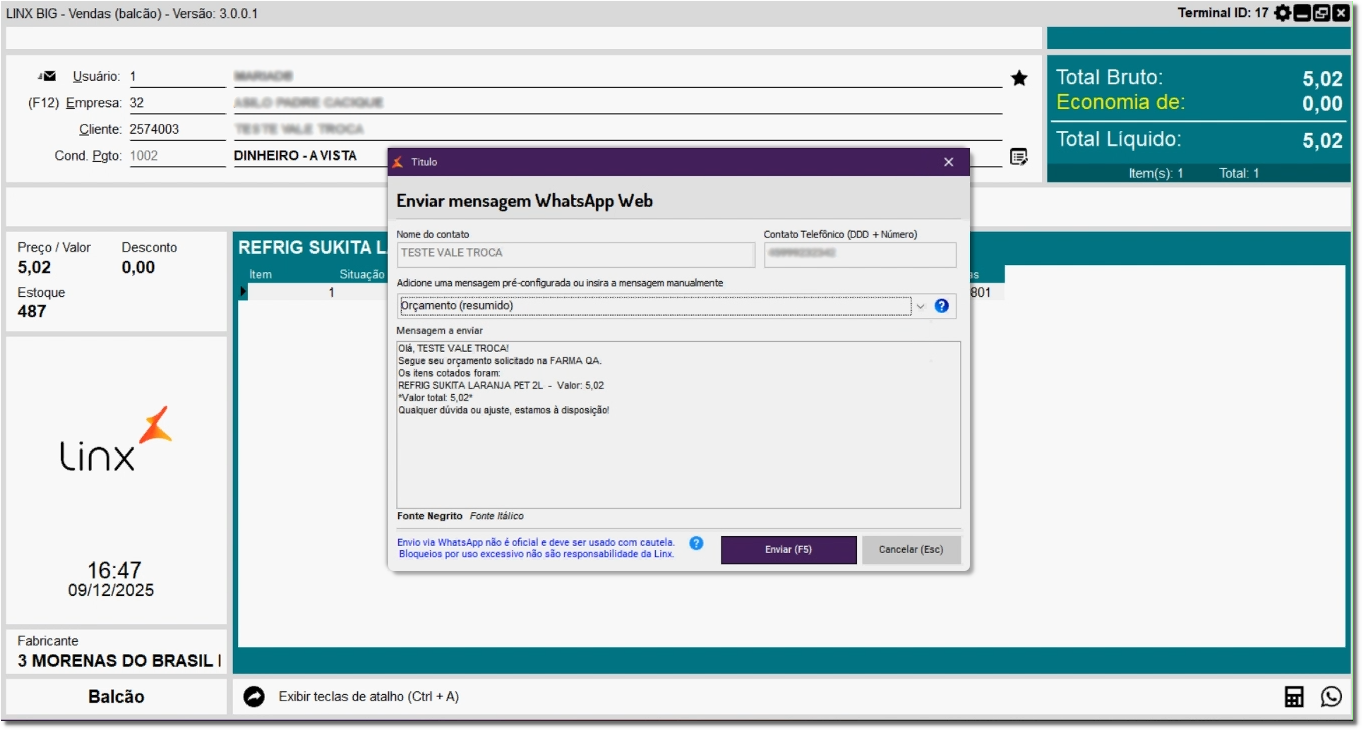Click Enviar (F5) button
This screenshot has width=1362, height=730.
[788, 550]
